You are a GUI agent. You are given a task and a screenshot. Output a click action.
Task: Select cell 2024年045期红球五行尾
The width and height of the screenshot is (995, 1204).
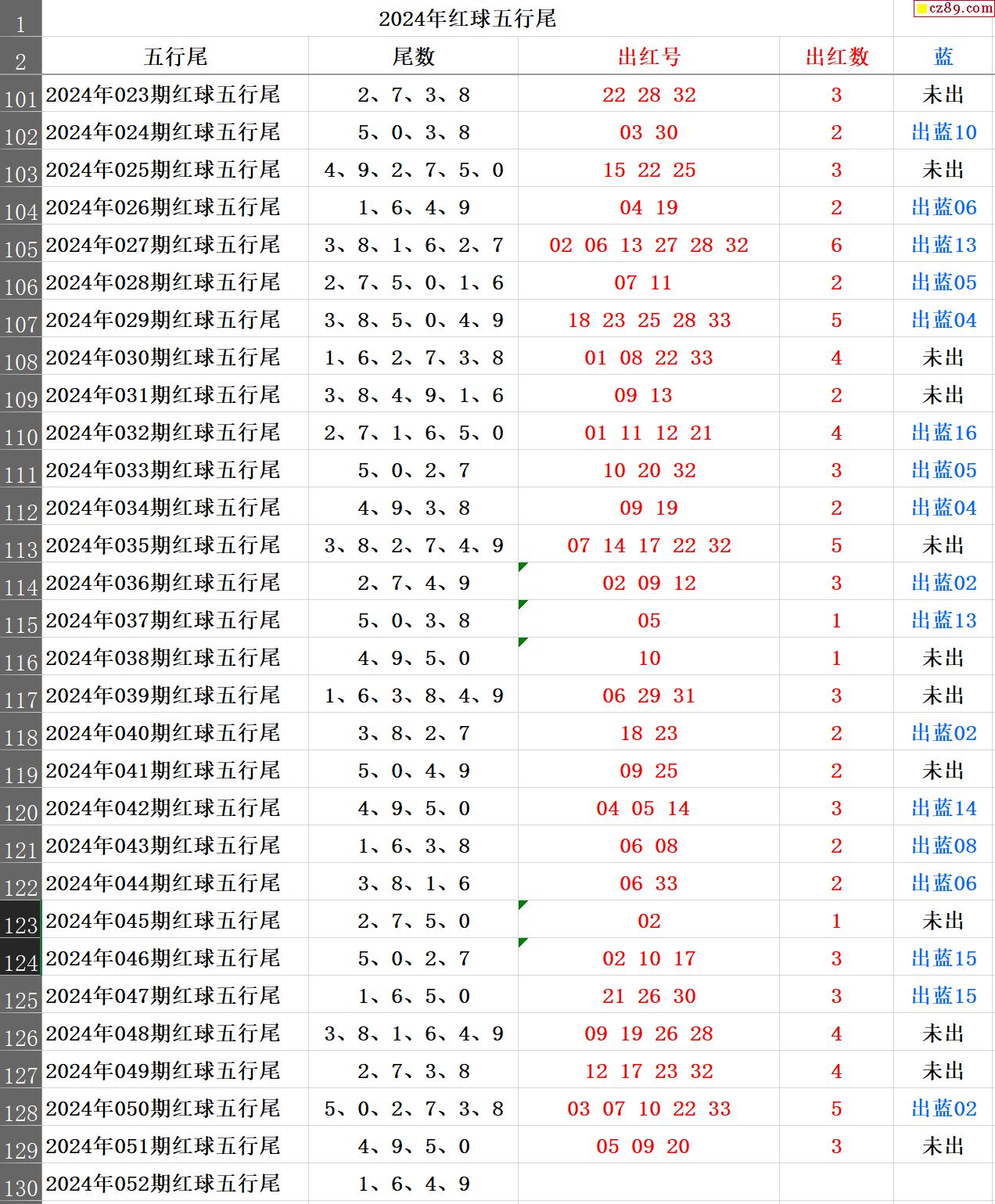point(175,920)
